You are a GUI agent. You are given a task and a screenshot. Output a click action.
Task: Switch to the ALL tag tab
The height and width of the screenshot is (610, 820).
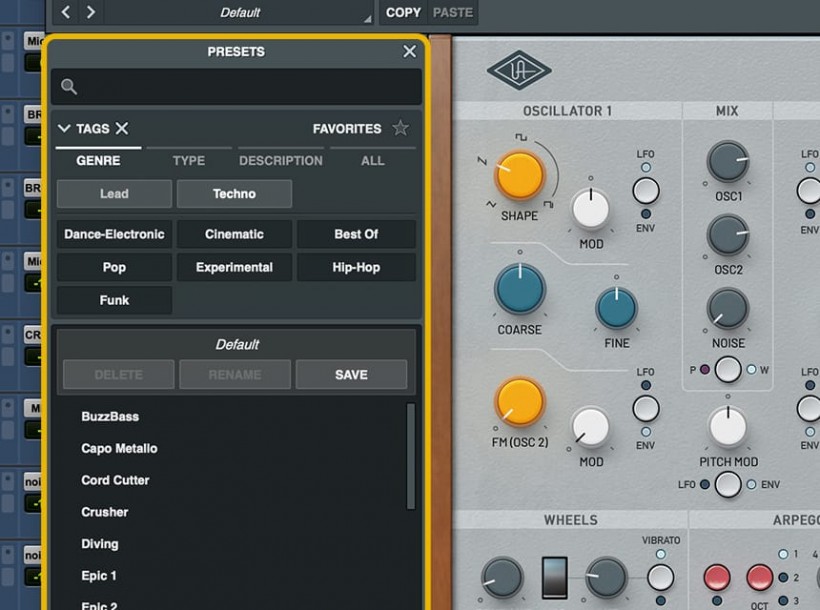point(373,161)
